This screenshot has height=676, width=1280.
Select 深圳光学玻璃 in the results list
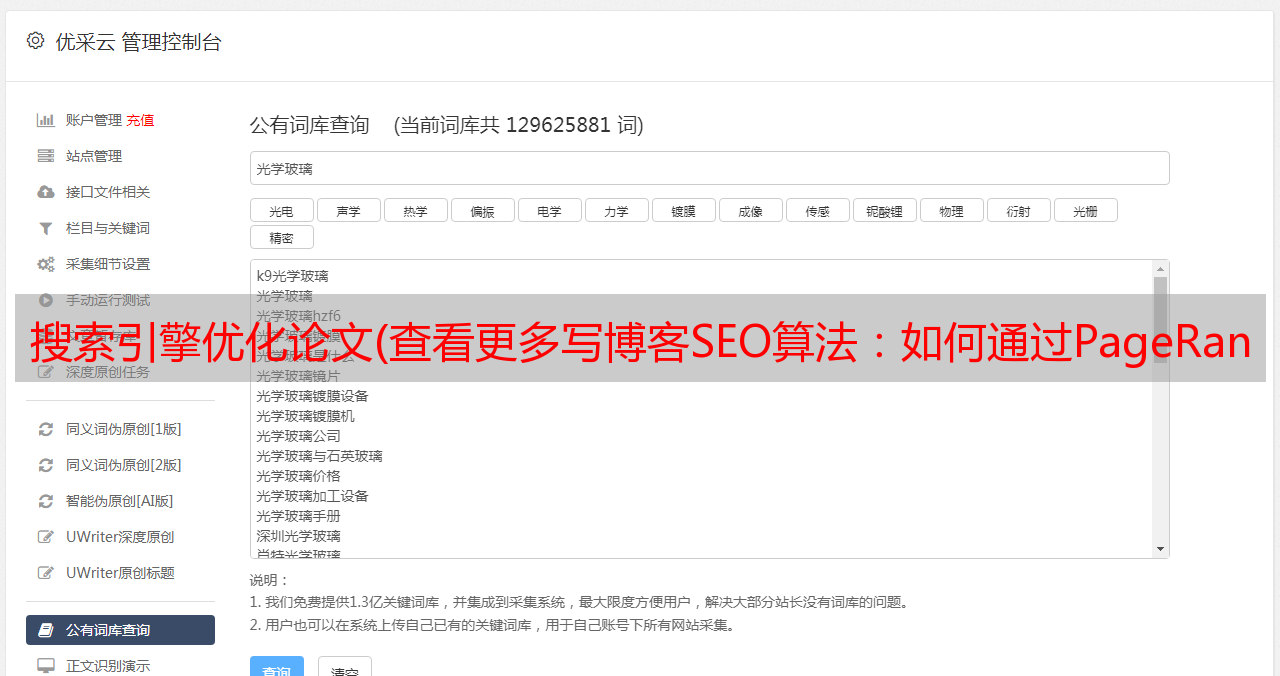point(298,536)
